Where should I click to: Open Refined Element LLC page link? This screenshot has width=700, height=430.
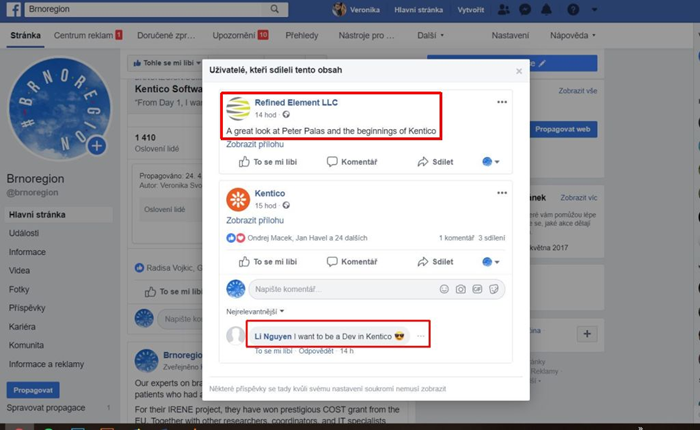click(x=296, y=102)
